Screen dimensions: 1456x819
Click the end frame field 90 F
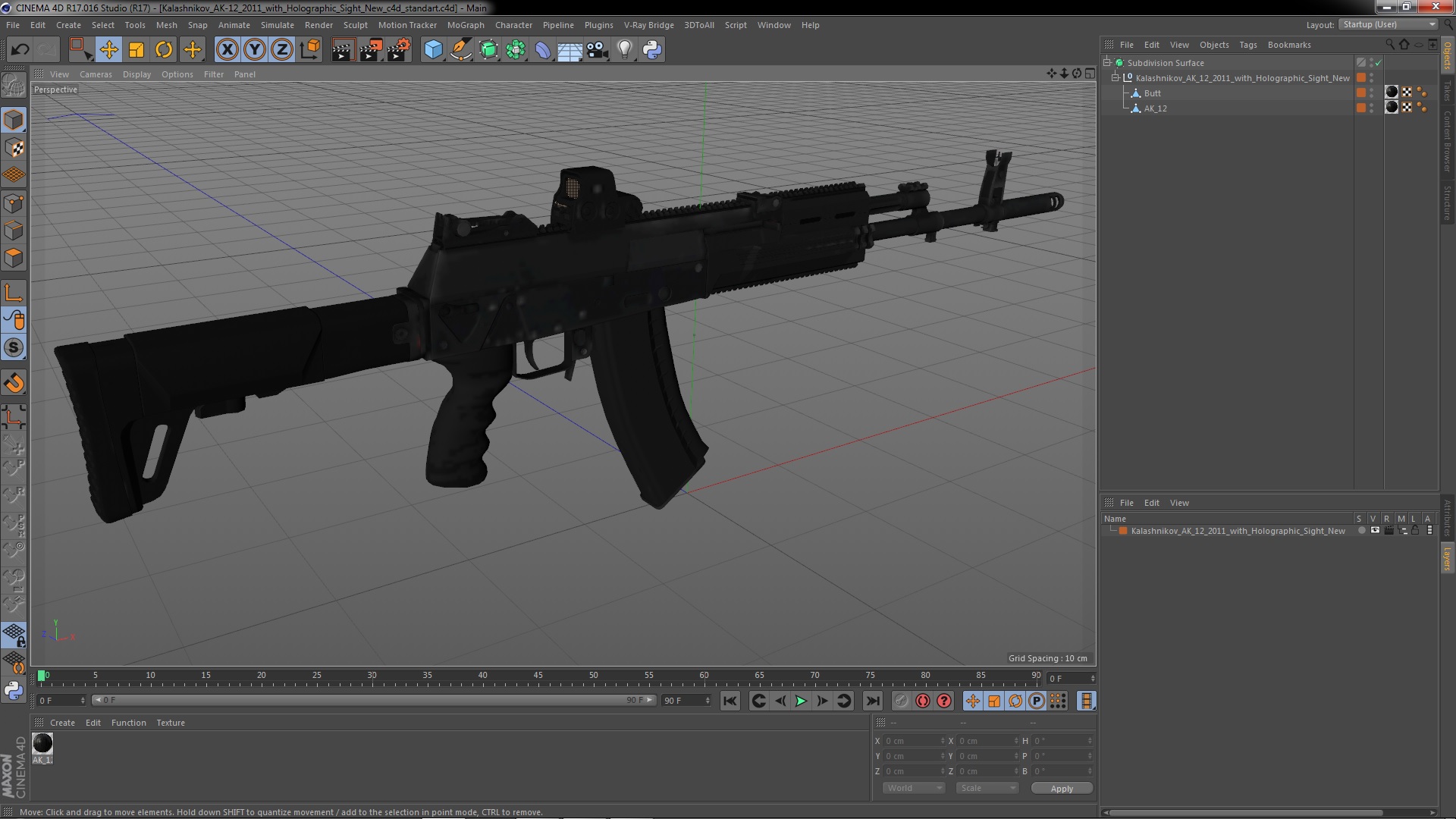click(686, 701)
